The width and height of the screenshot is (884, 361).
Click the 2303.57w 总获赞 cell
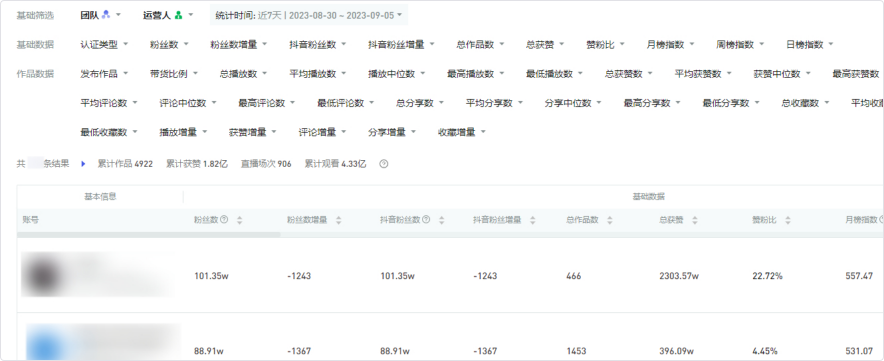pos(679,276)
